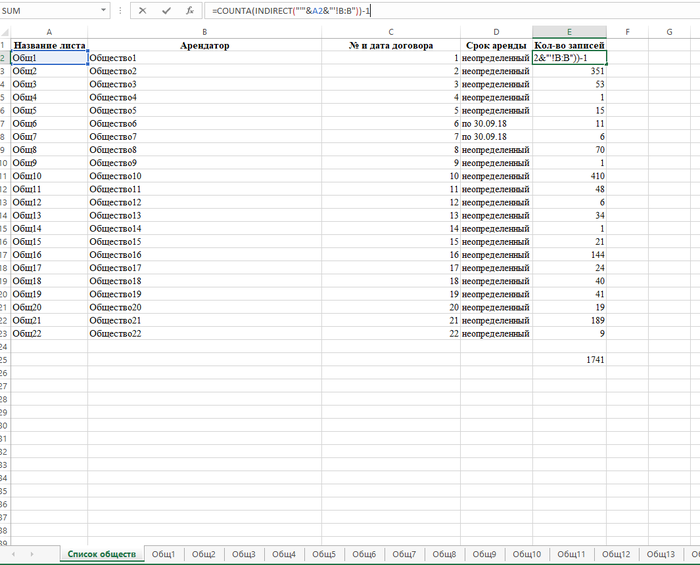Image resolution: width=700 pixels, height=565 pixels.
Task: Click the Срок аренды header cell
Action: (x=496, y=45)
